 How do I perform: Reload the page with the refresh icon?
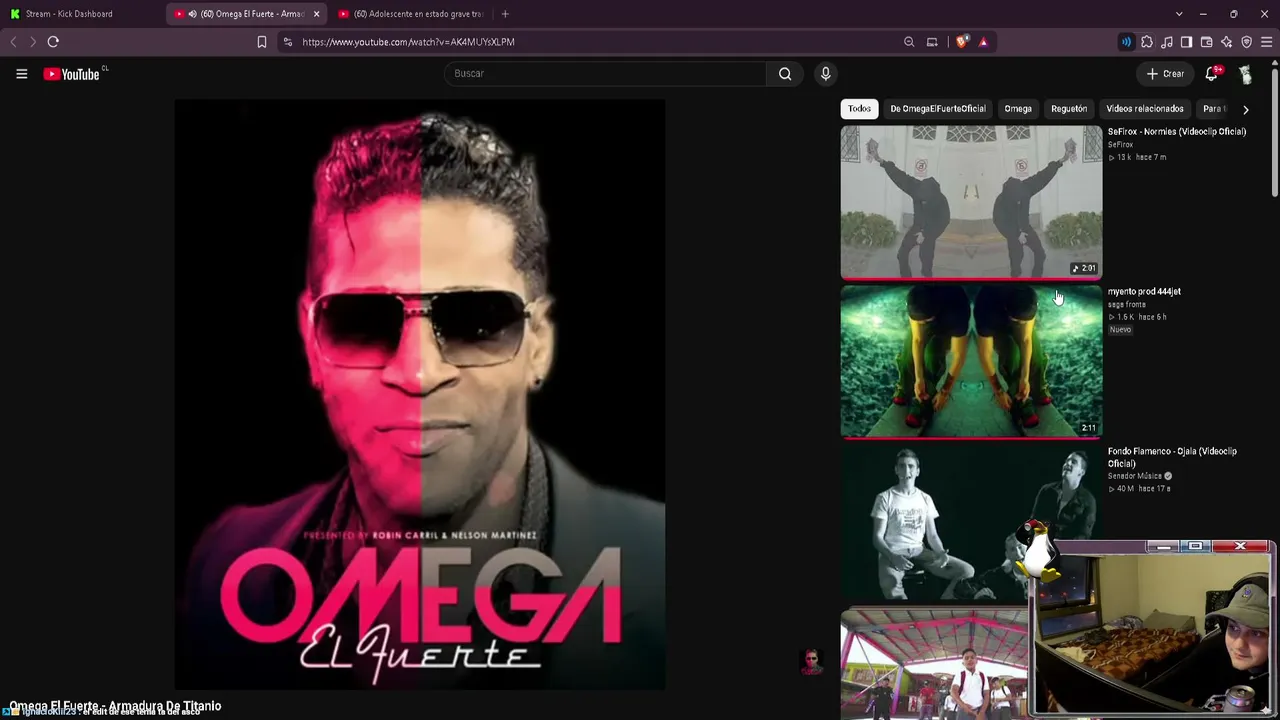pos(53,42)
